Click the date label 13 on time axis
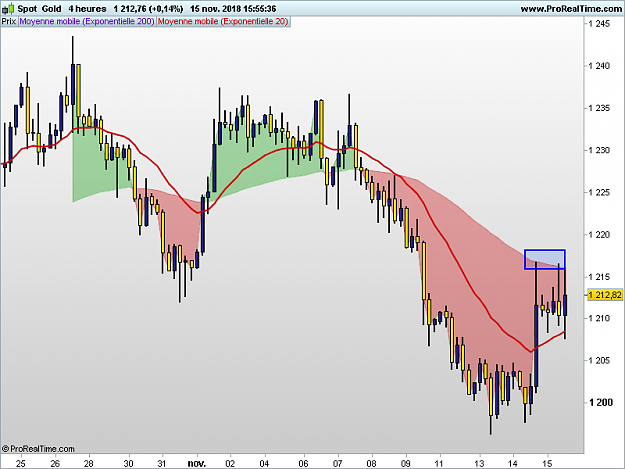The image size is (625, 469). click(x=479, y=463)
